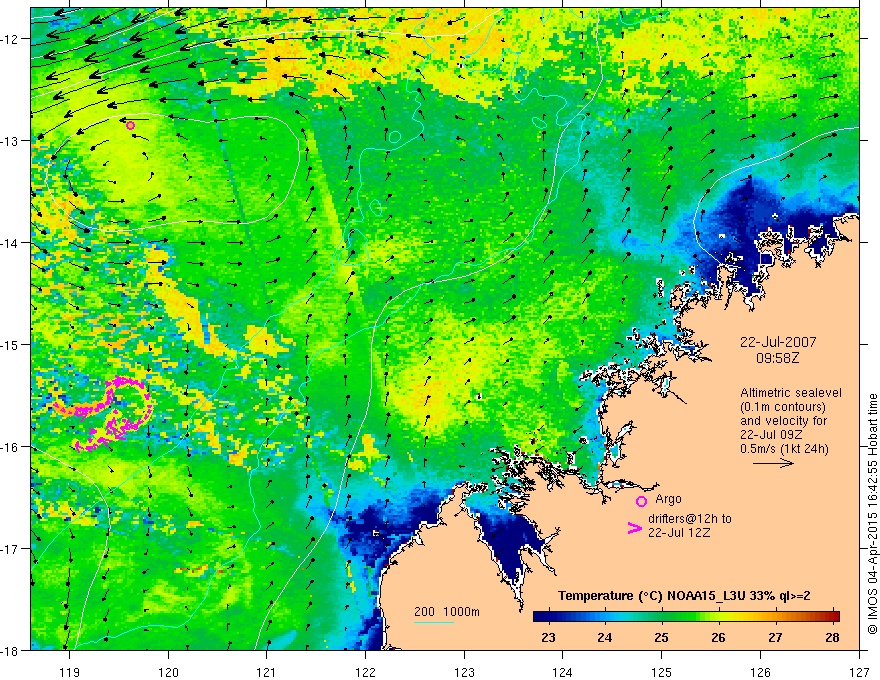
Task: Click the '22-Jul 12Z' drifter legend text
Action: 679,532
